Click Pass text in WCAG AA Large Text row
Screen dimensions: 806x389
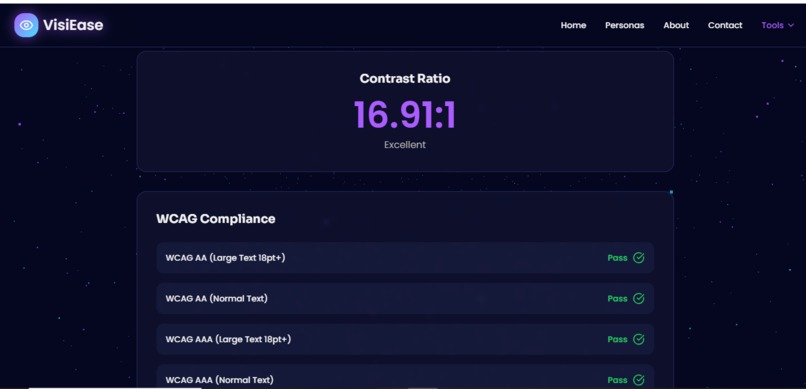click(x=617, y=258)
